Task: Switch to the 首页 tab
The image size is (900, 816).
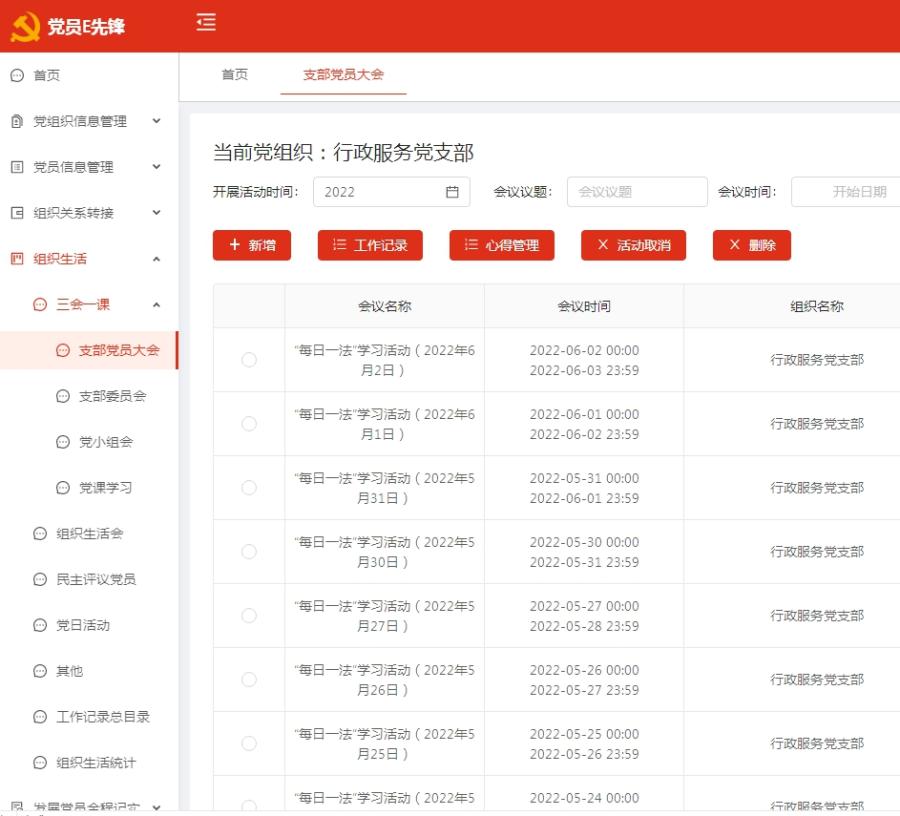Action: 234,75
